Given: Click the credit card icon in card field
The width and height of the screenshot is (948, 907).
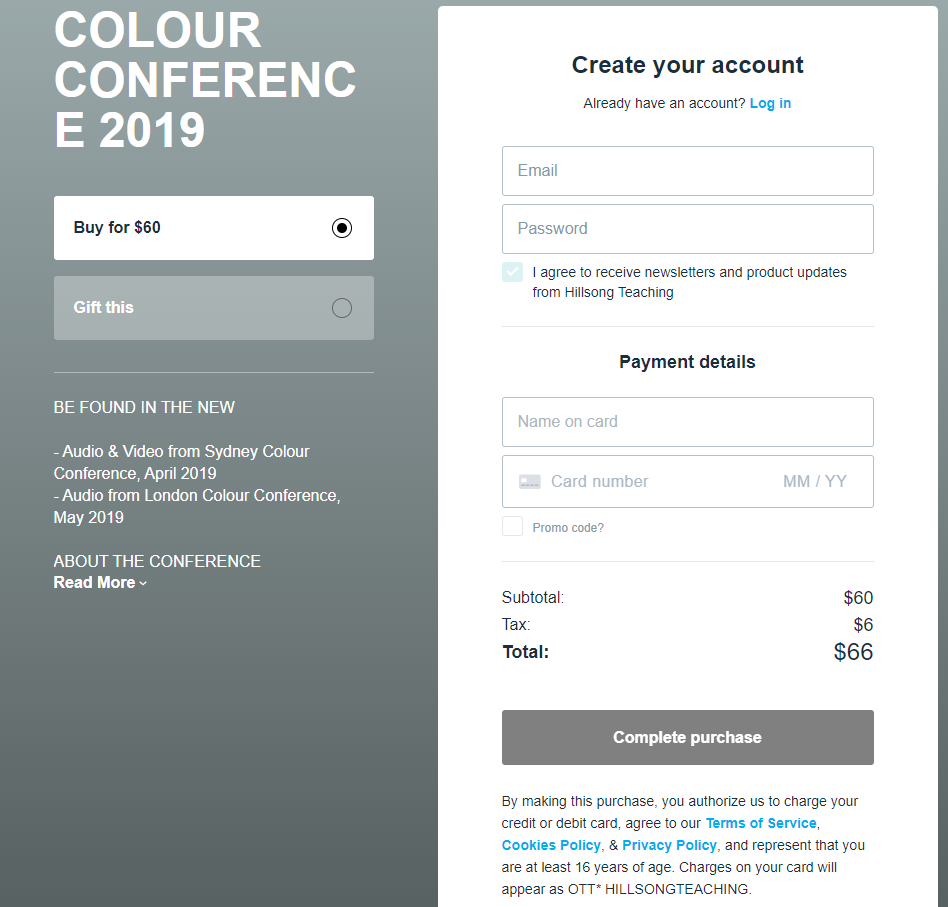Looking at the screenshot, I should [530, 482].
